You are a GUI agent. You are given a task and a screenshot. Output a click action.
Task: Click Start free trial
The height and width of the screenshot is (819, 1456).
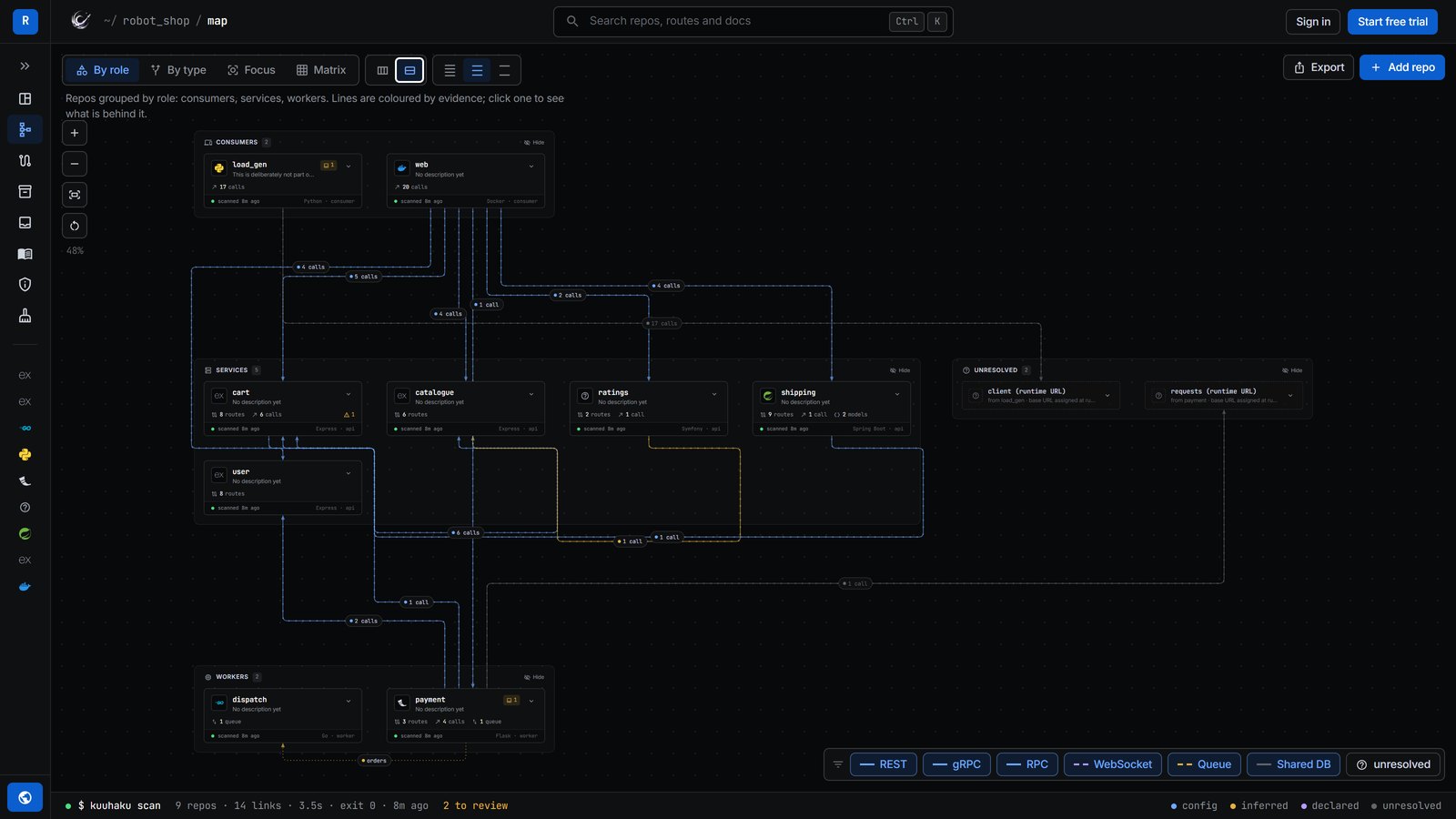pos(1392,22)
